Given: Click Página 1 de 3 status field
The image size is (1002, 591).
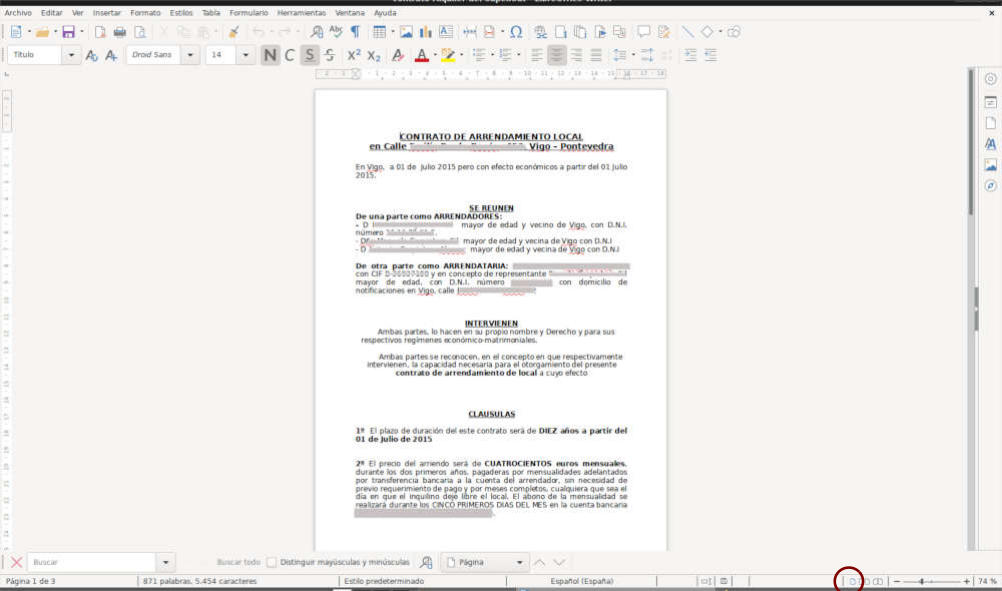Looking at the screenshot, I should point(31,581).
